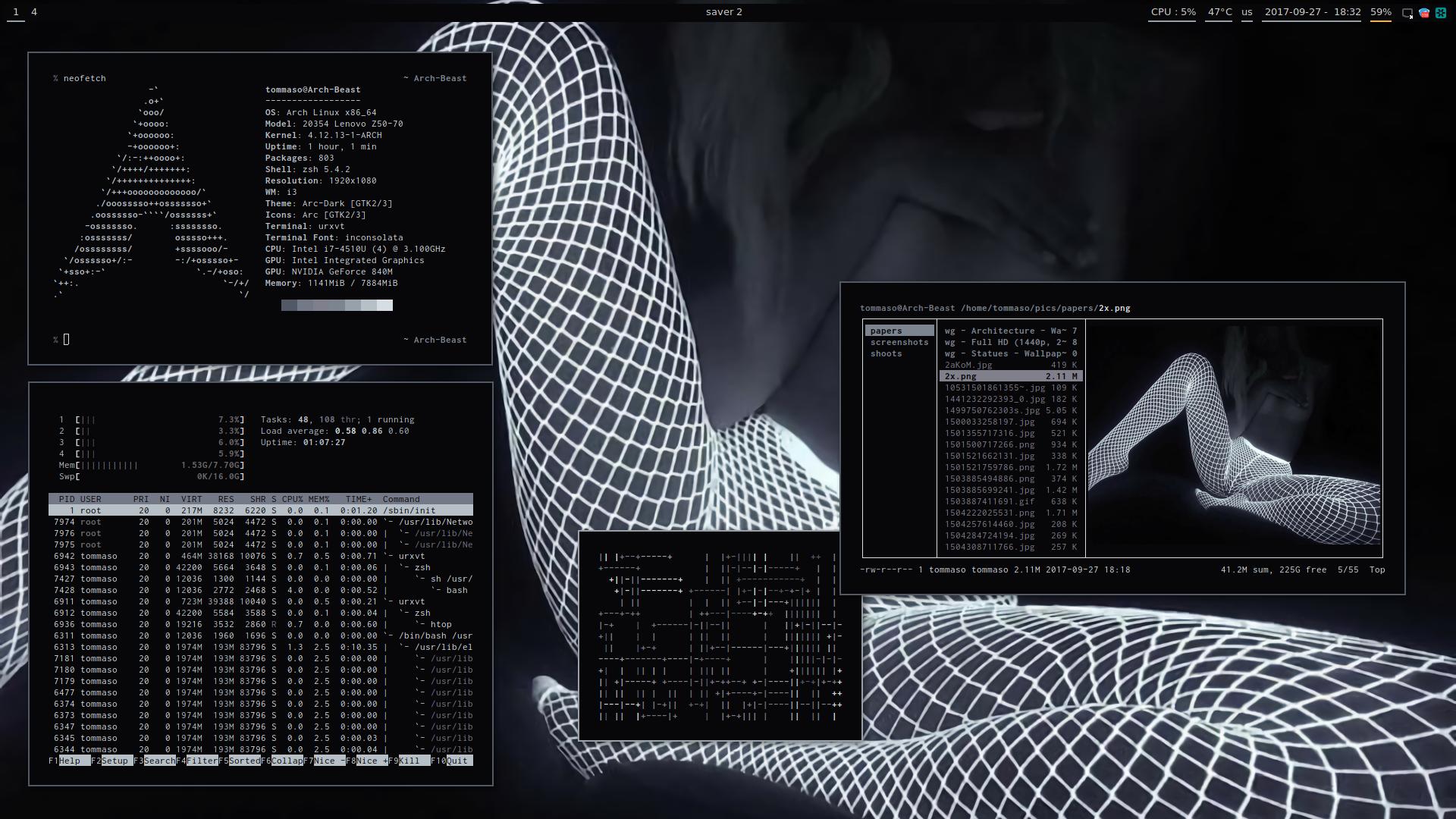Image resolution: width=1456 pixels, height=819 pixels.
Task: Click F10 Quit in htop
Action: tap(452, 761)
